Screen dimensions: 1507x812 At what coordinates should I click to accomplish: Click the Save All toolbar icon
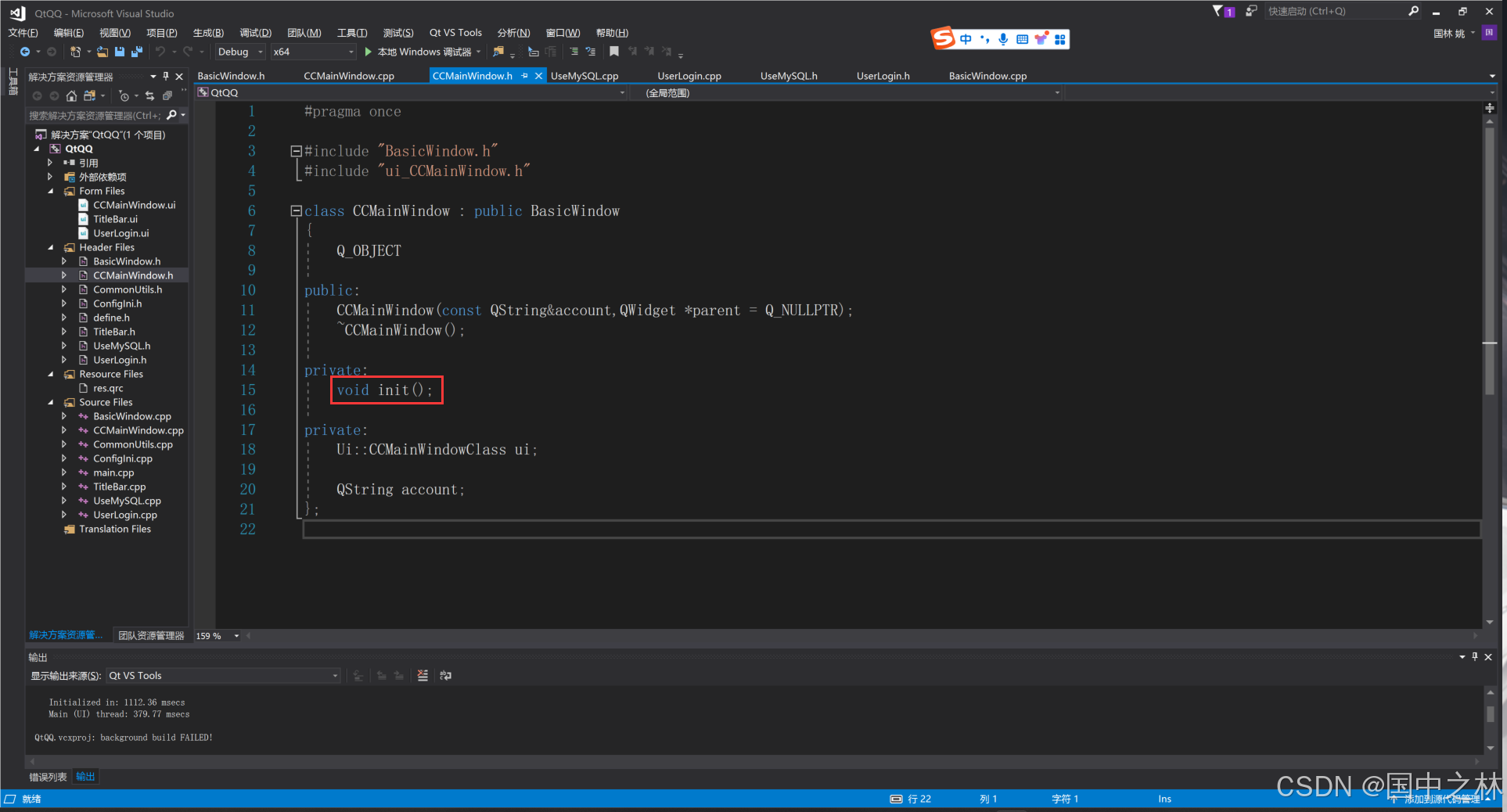point(136,52)
